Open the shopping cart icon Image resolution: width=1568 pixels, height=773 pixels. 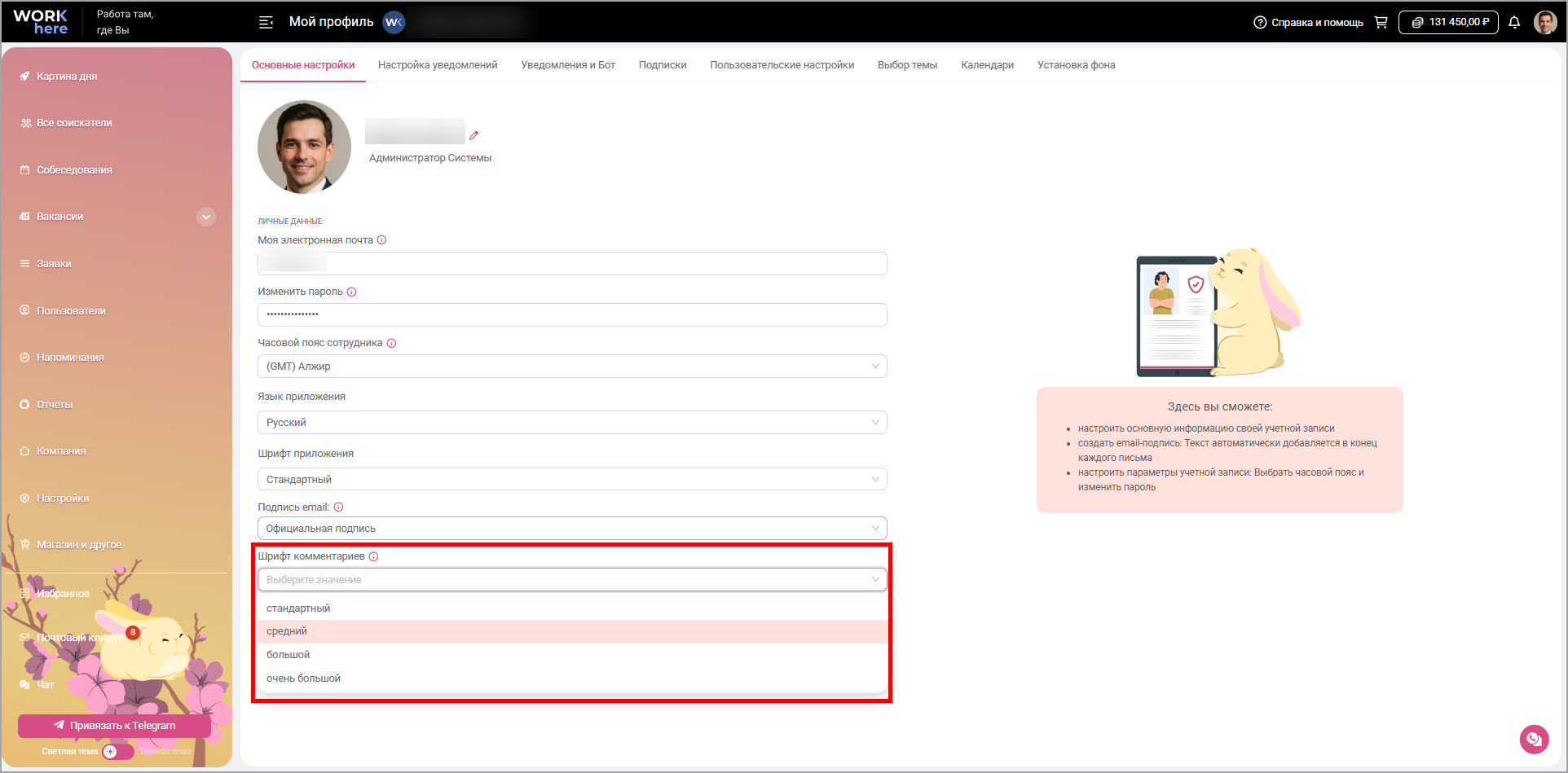coord(1381,22)
